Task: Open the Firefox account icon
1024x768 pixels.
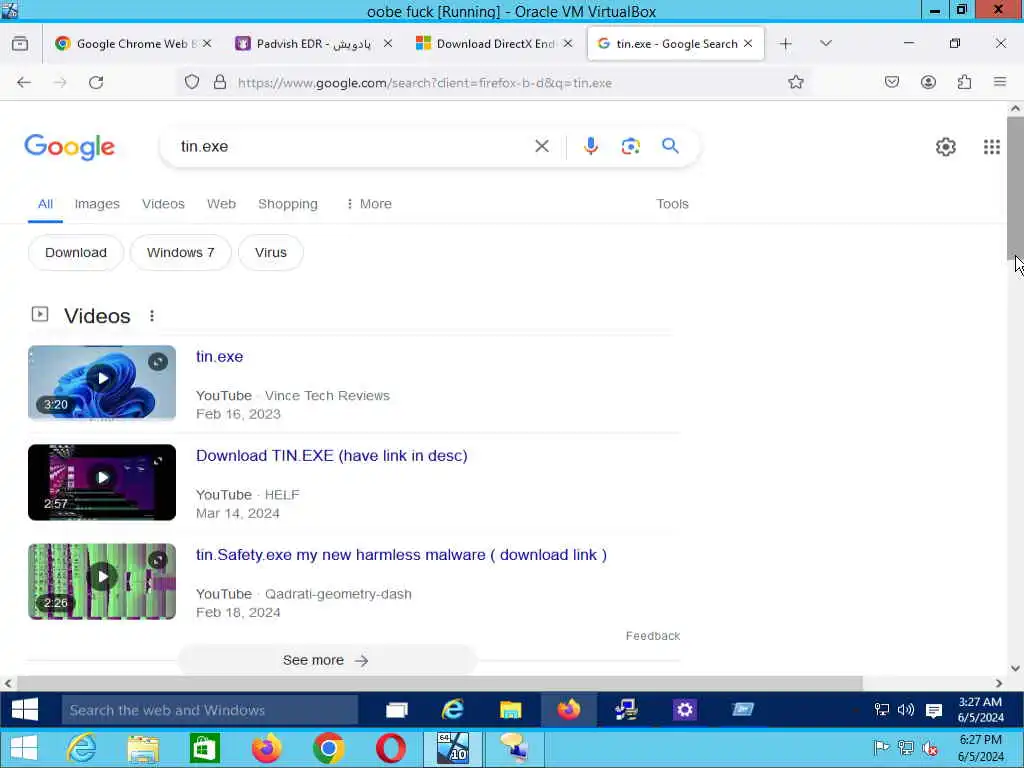Action: tap(928, 82)
